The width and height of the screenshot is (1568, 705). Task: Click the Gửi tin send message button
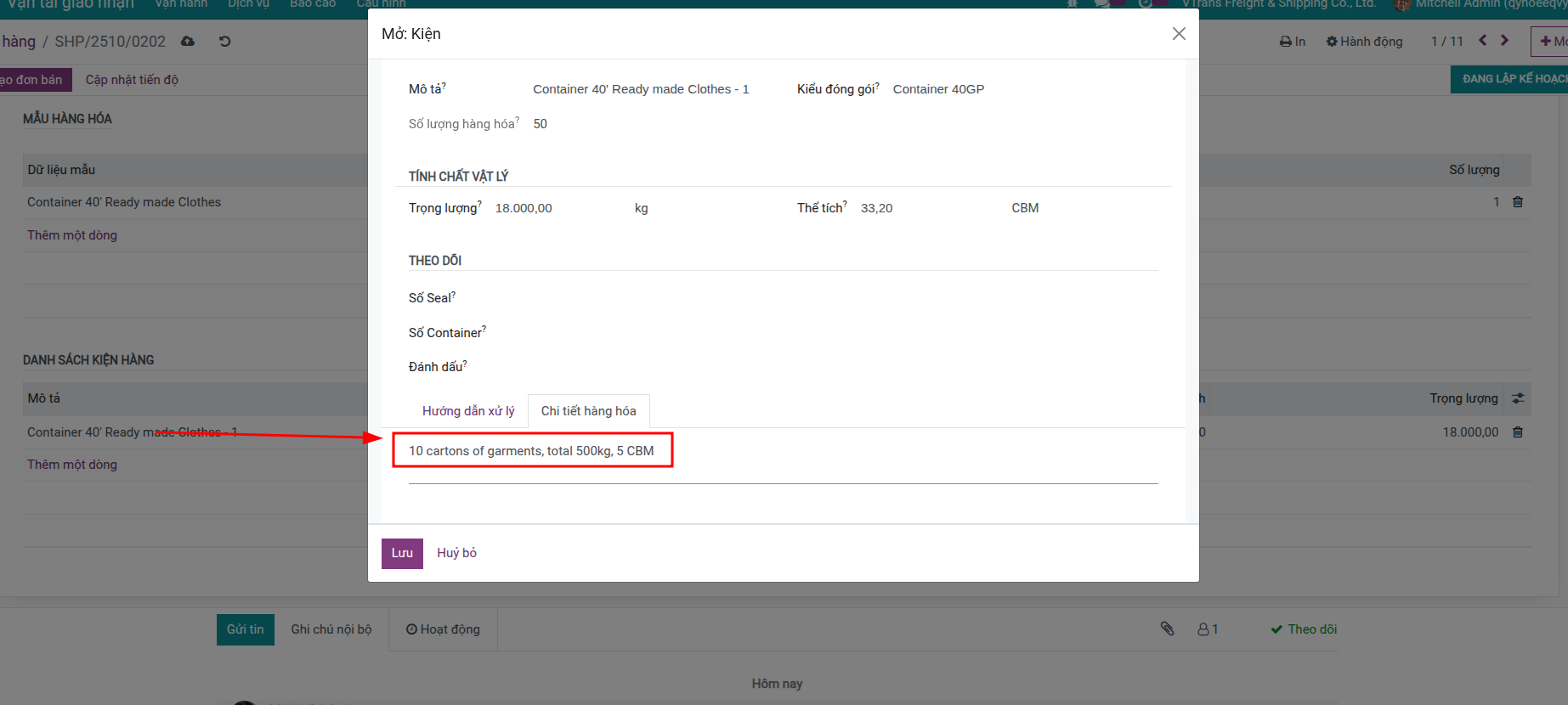click(245, 629)
